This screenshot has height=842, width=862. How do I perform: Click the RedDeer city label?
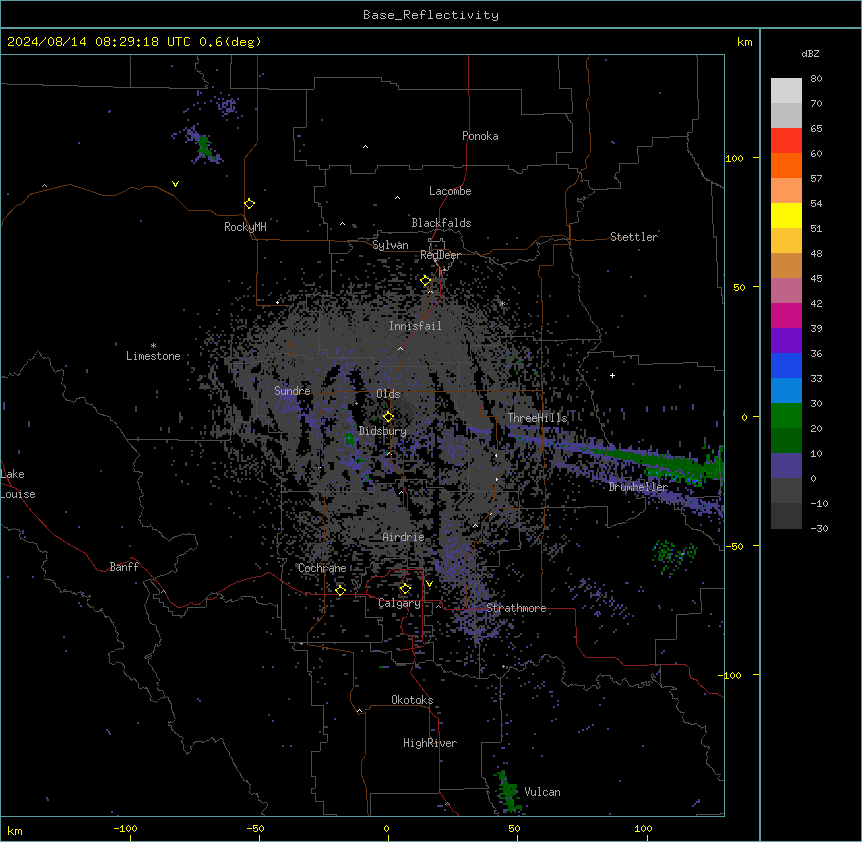(x=440, y=255)
